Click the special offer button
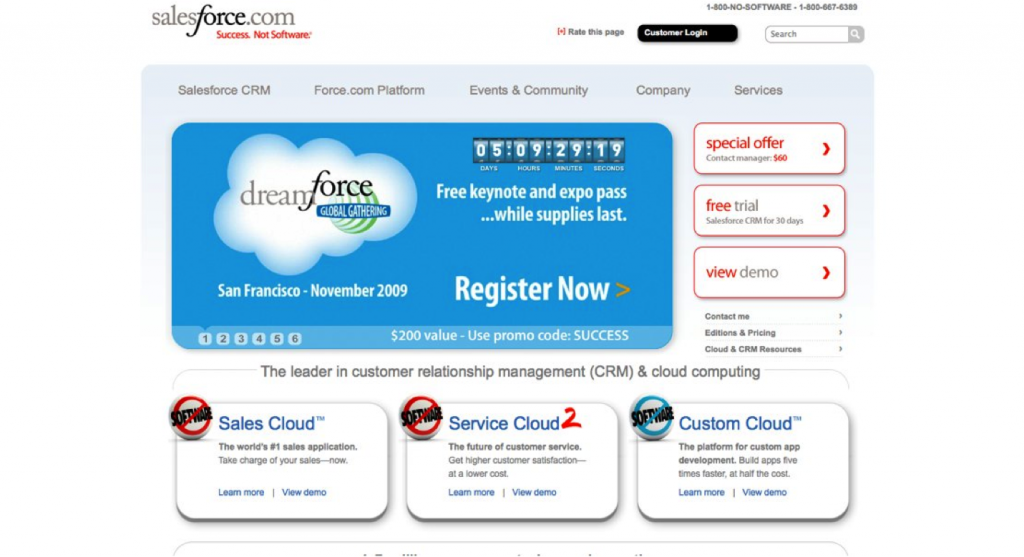1024x557 pixels. click(769, 149)
